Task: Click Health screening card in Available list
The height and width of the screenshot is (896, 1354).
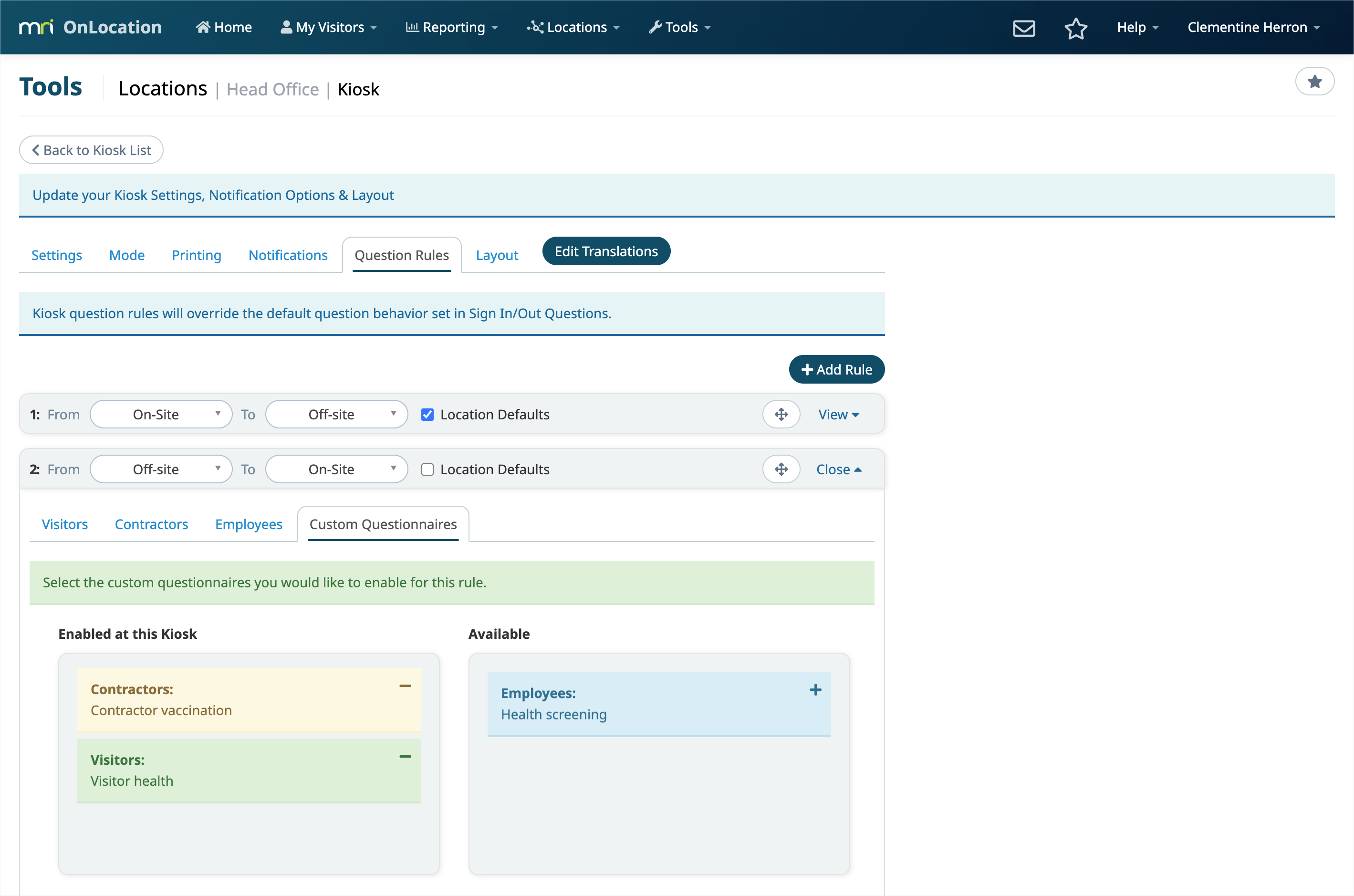Action: [659, 703]
